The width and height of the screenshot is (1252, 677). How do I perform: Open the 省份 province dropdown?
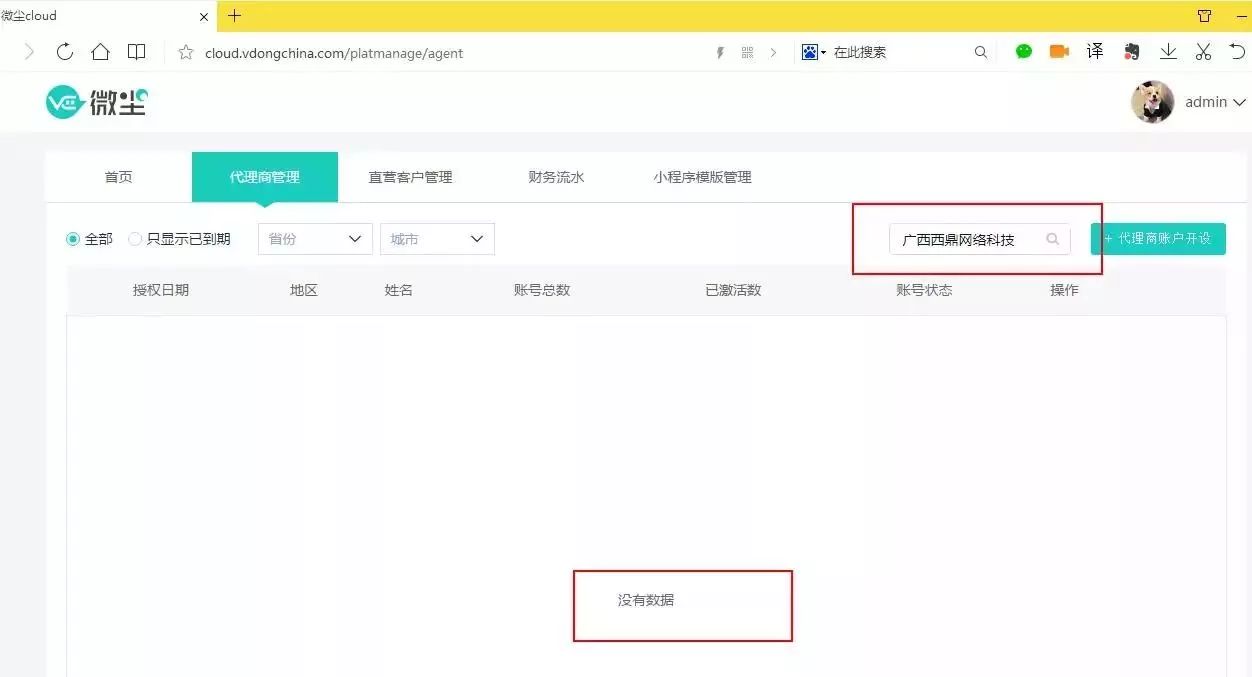pos(315,239)
